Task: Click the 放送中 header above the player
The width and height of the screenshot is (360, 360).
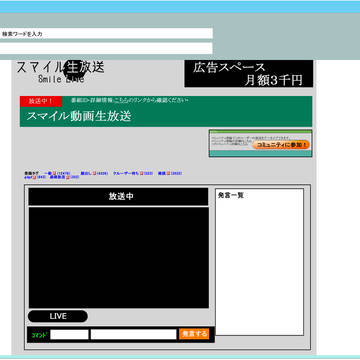Action: point(118,196)
